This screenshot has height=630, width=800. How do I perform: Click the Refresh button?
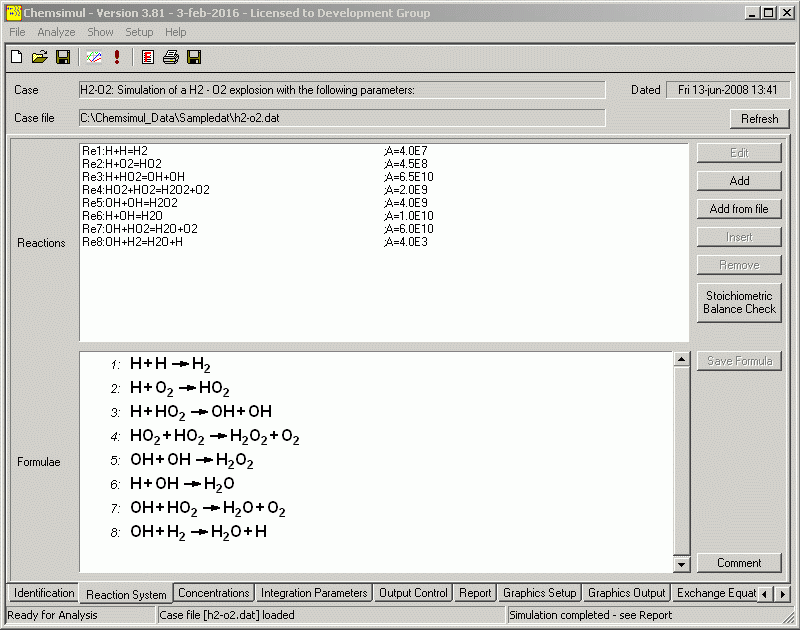(760, 119)
